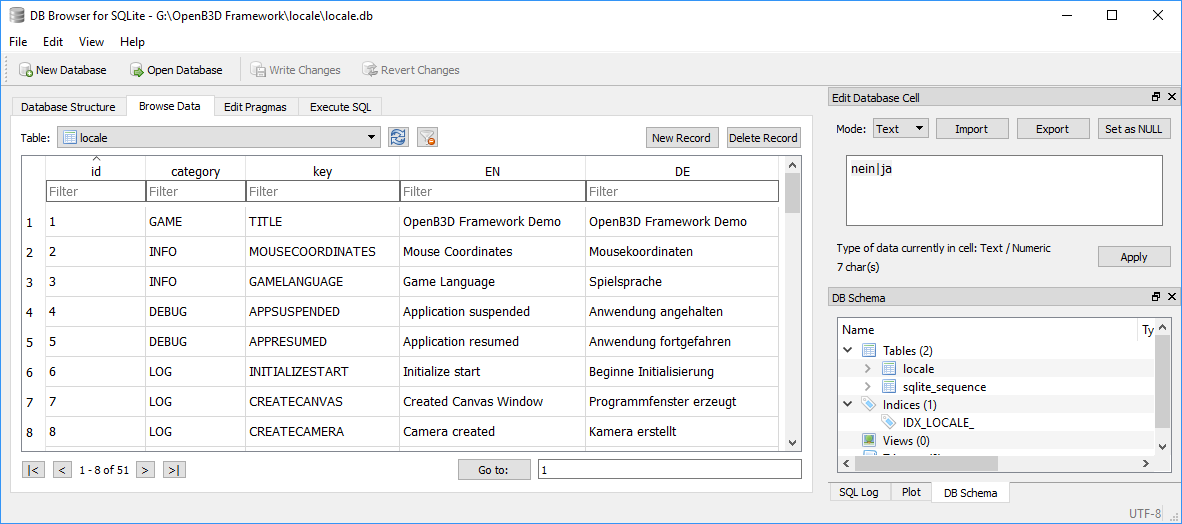
Task: Open the Edit menu
Action: 53,42
